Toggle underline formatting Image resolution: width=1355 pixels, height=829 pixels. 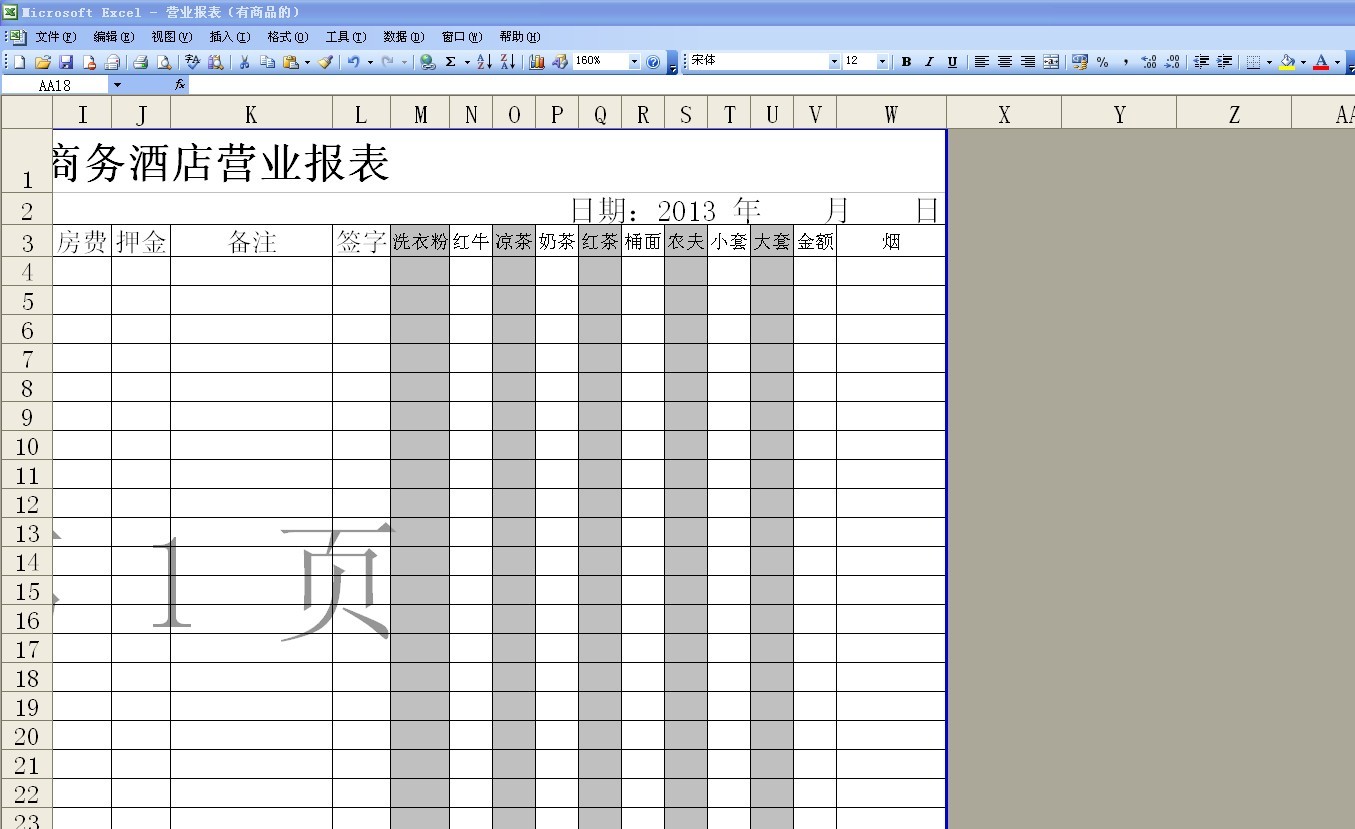[949, 61]
